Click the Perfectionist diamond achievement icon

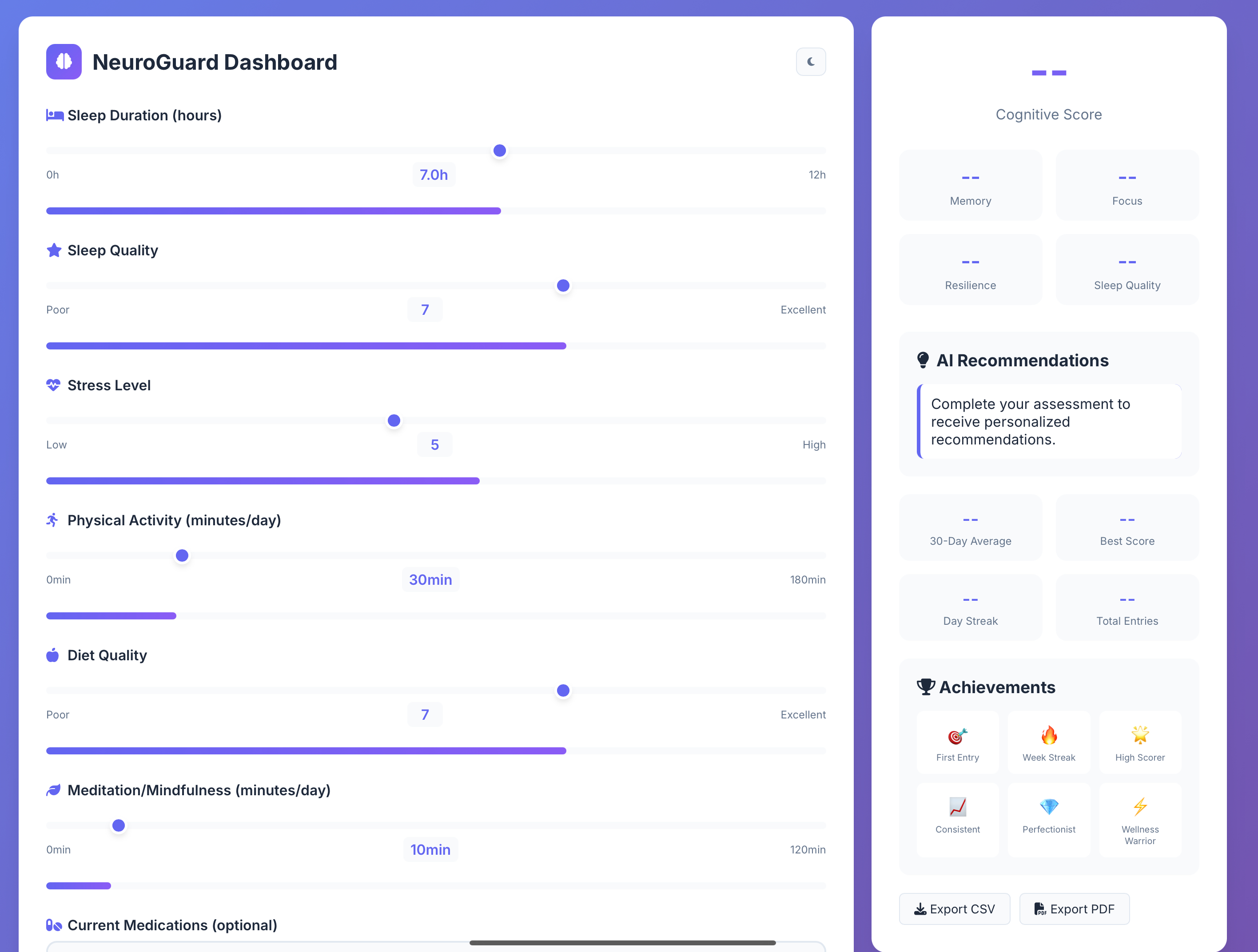point(1049,807)
